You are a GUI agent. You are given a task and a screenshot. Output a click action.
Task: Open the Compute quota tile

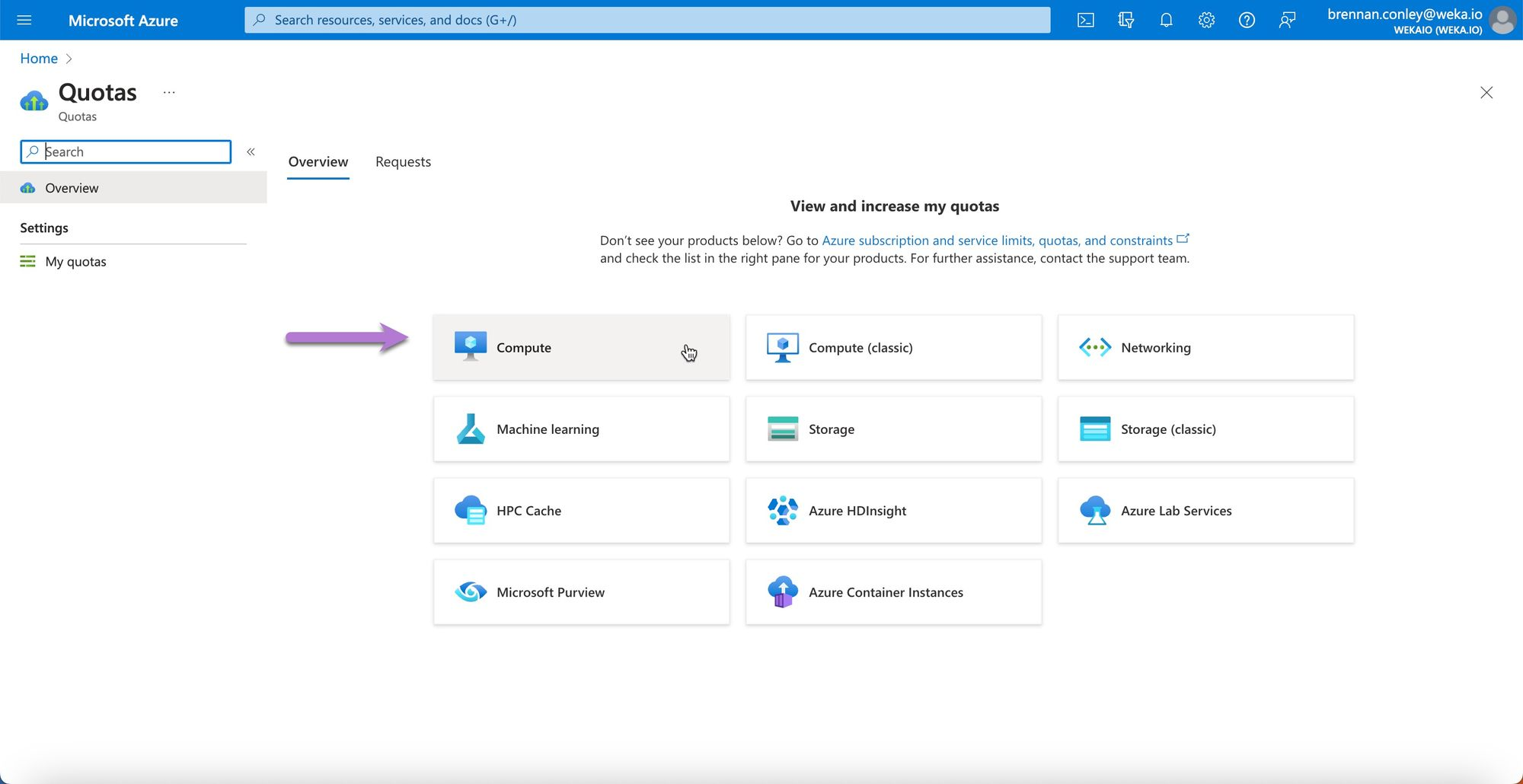pyautogui.click(x=581, y=348)
